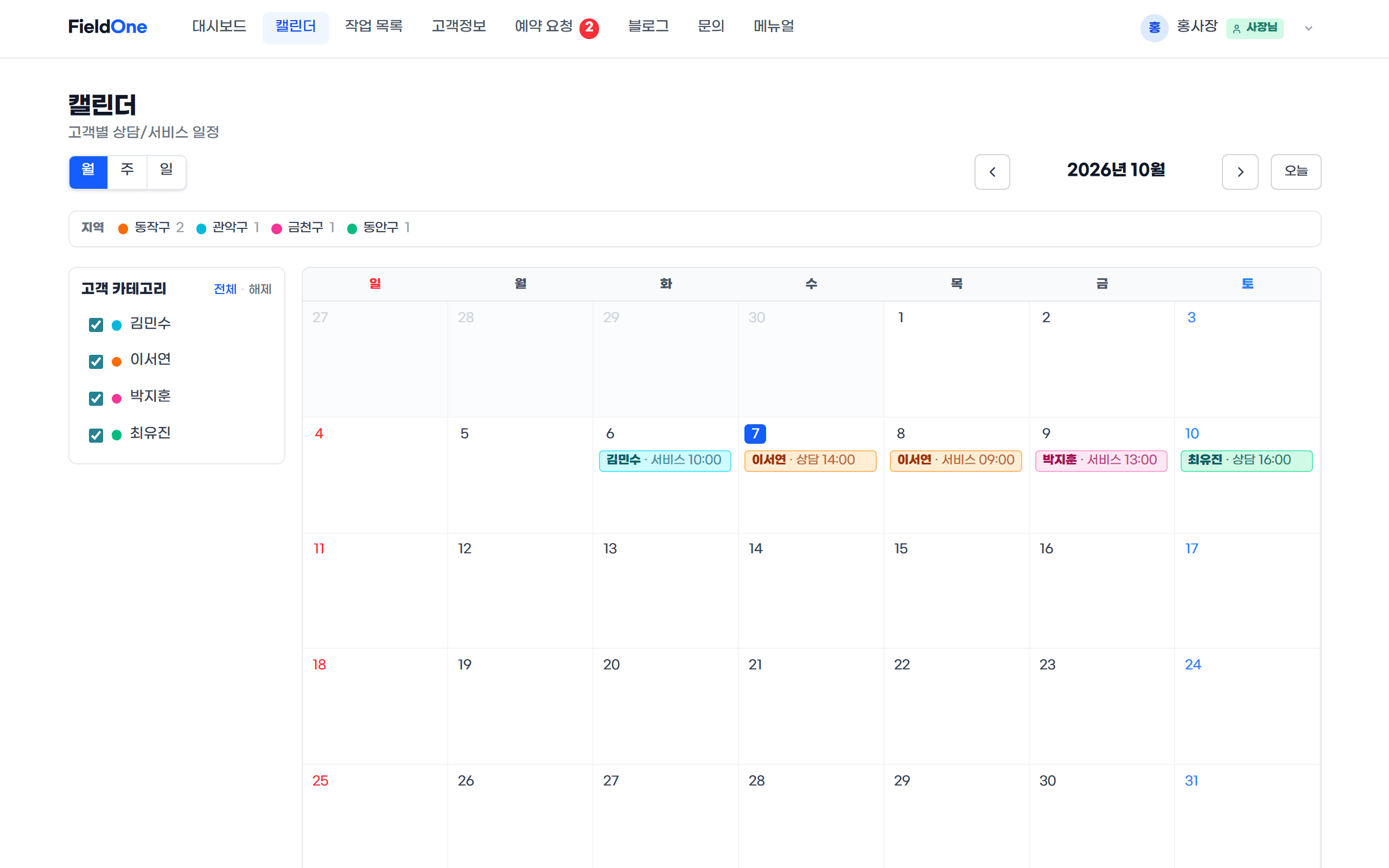Open the 예약 요청 menu
The width and height of the screenshot is (1389, 868).
pyautogui.click(x=544, y=27)
